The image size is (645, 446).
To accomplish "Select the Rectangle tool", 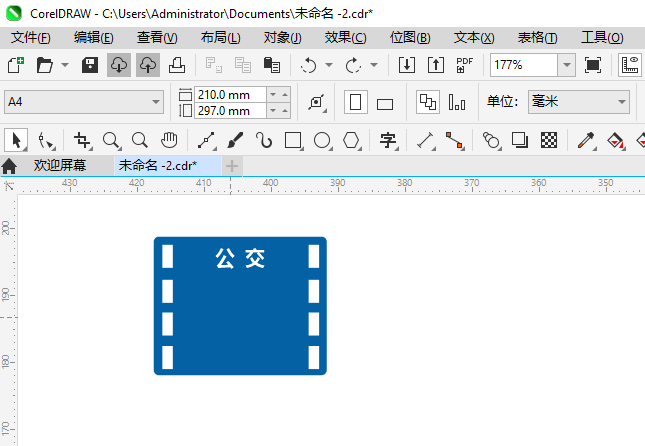I will tap(293, 141).
